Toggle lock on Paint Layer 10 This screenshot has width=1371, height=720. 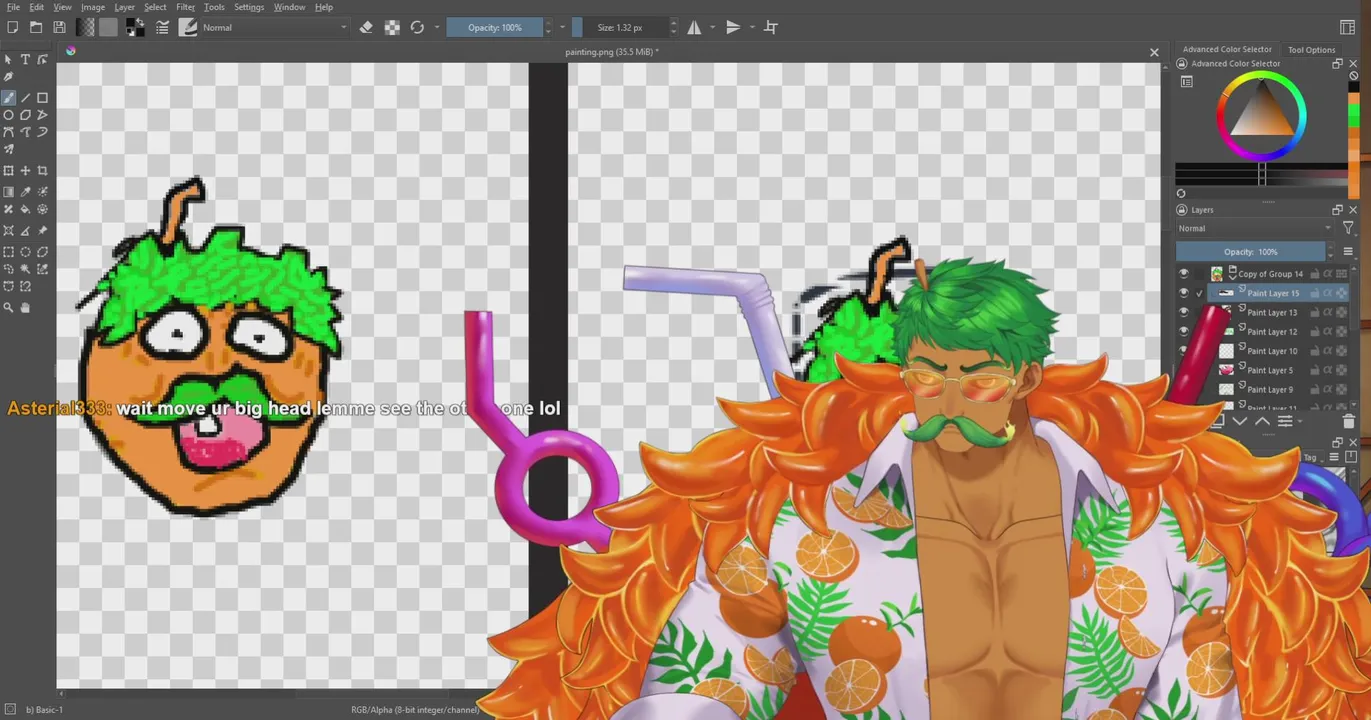click(x=1315, y=351)
